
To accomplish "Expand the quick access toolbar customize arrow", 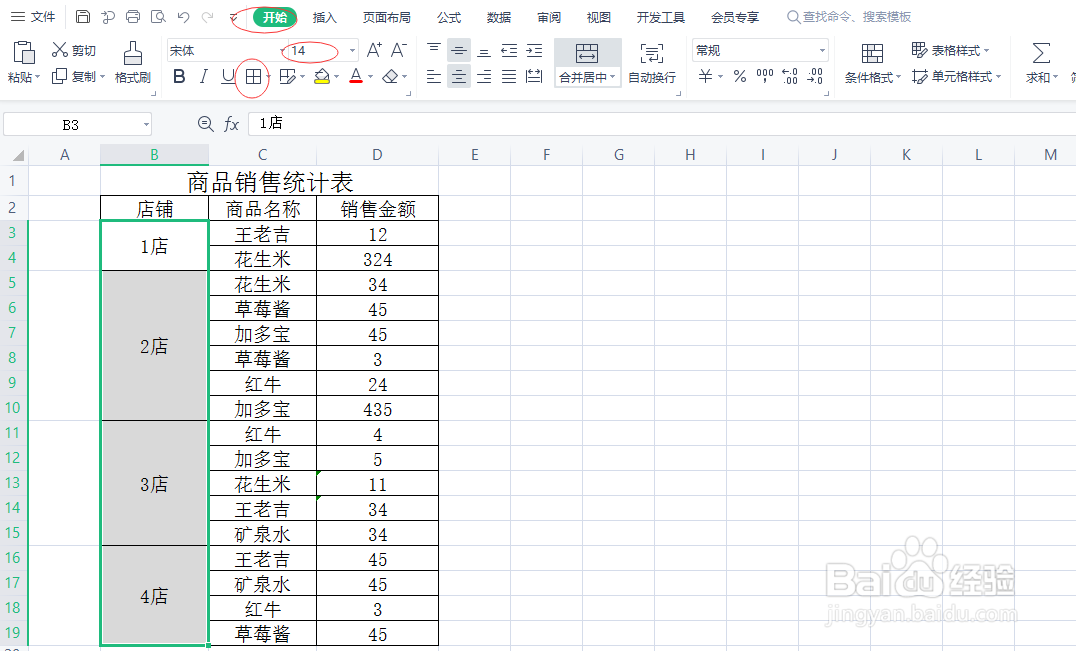I will tap(233, 17).
